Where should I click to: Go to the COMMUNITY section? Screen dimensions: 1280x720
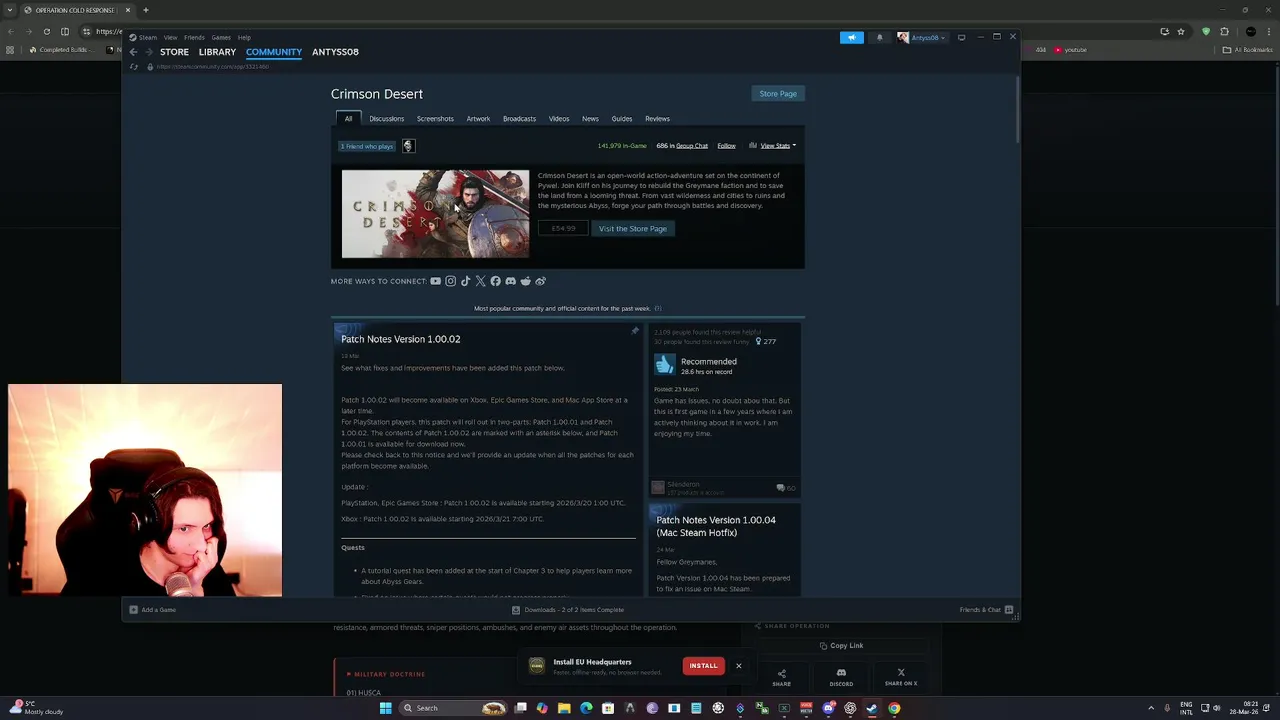click(x=274, y=52)
